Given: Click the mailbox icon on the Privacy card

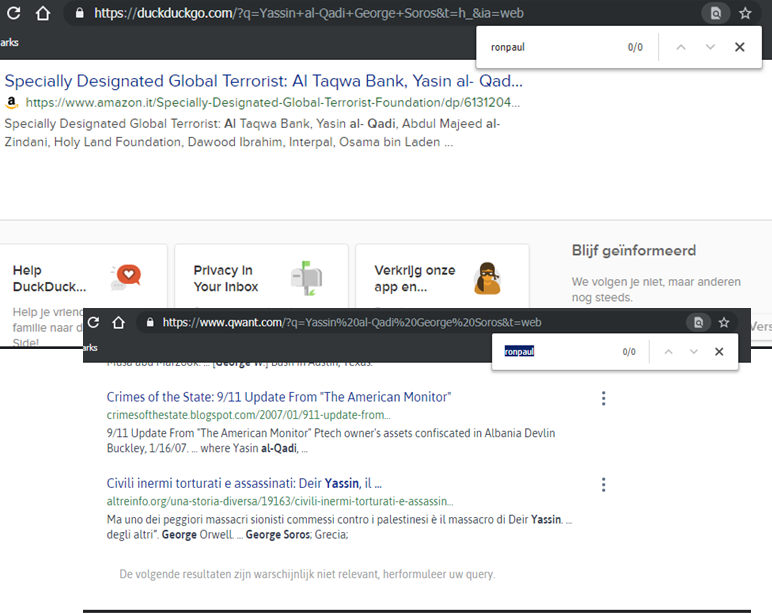Looking at the screenshot, I should 307,278.
